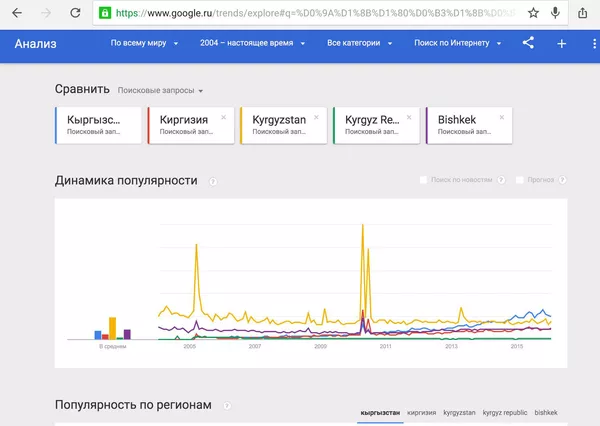The width and height of the screenshot is (600, 426).
Task: Open the browser share/upload icon
Action: pos(583,14)
